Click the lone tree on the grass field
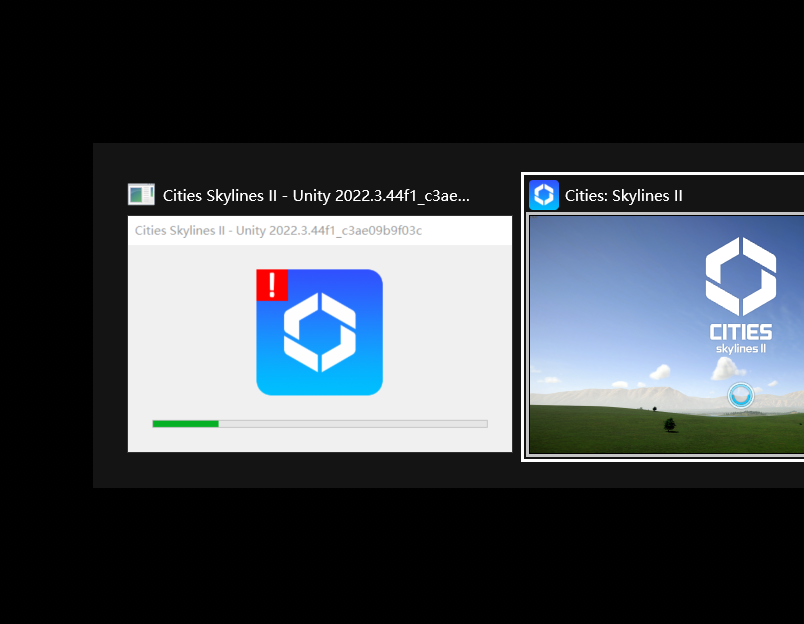The width and height of the screenshot is (804, 624). (669, 425)
